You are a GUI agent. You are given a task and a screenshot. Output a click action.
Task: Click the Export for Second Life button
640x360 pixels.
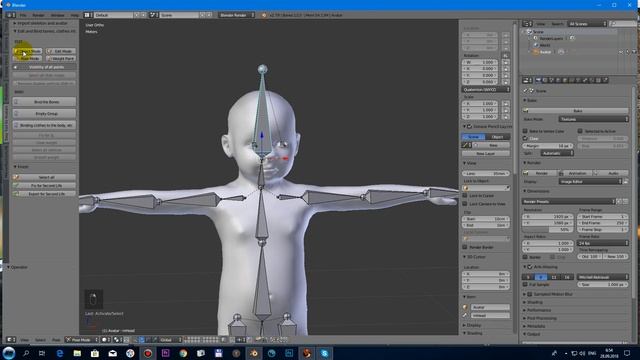44,193
